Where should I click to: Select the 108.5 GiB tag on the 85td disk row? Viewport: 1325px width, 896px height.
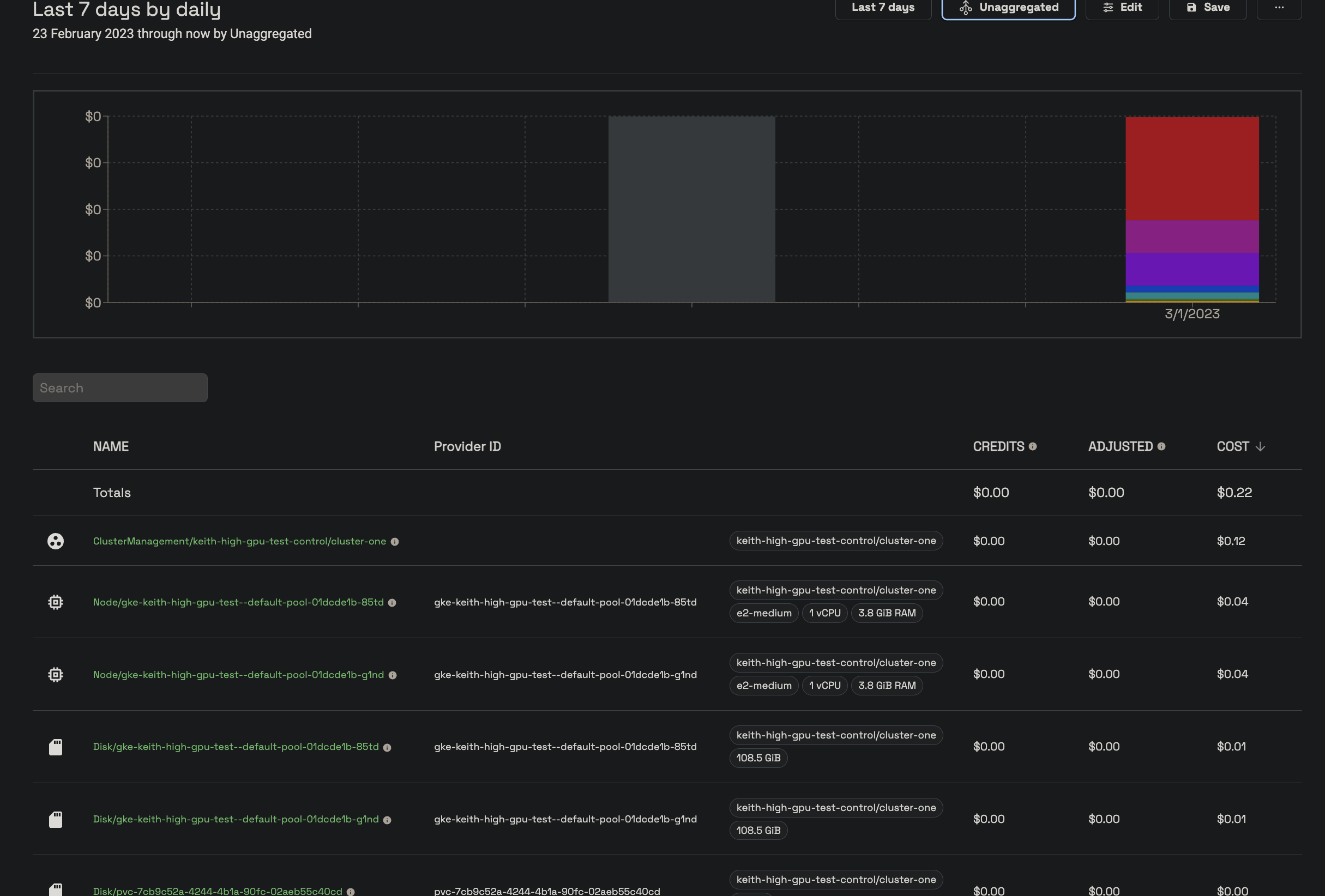(x=758, y=758)
